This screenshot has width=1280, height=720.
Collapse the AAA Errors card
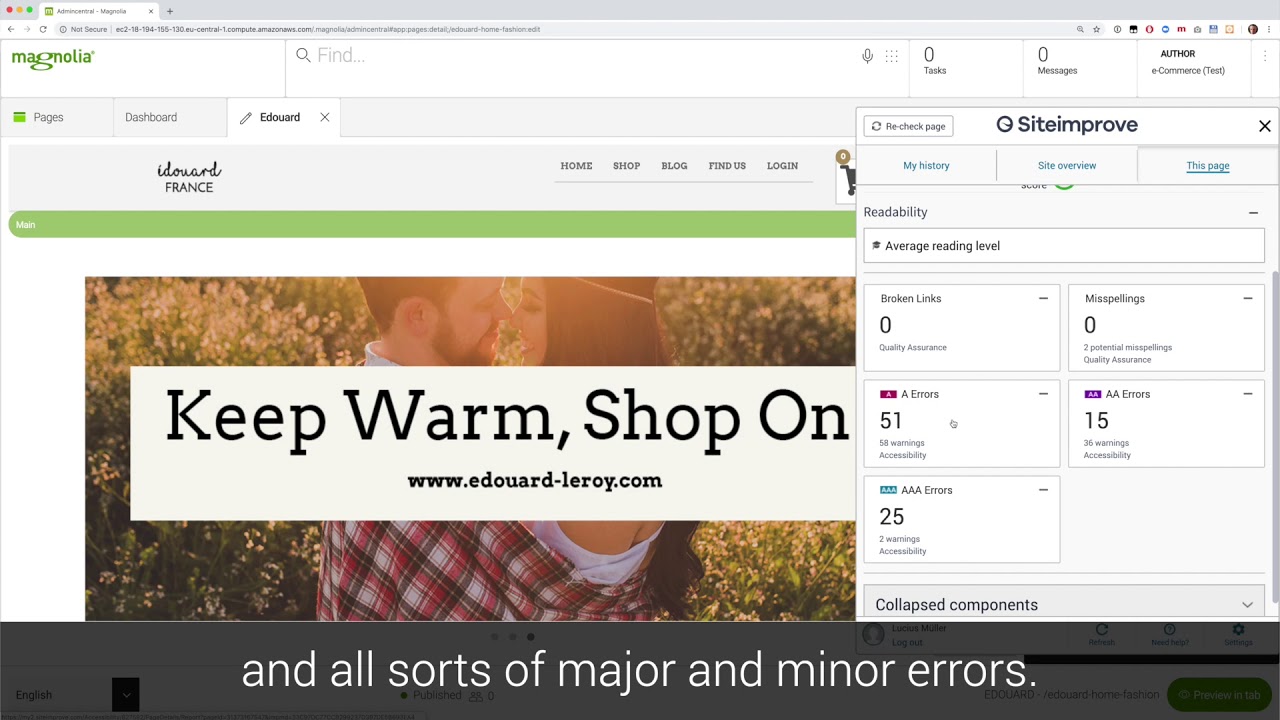(x=1043, y=490)
